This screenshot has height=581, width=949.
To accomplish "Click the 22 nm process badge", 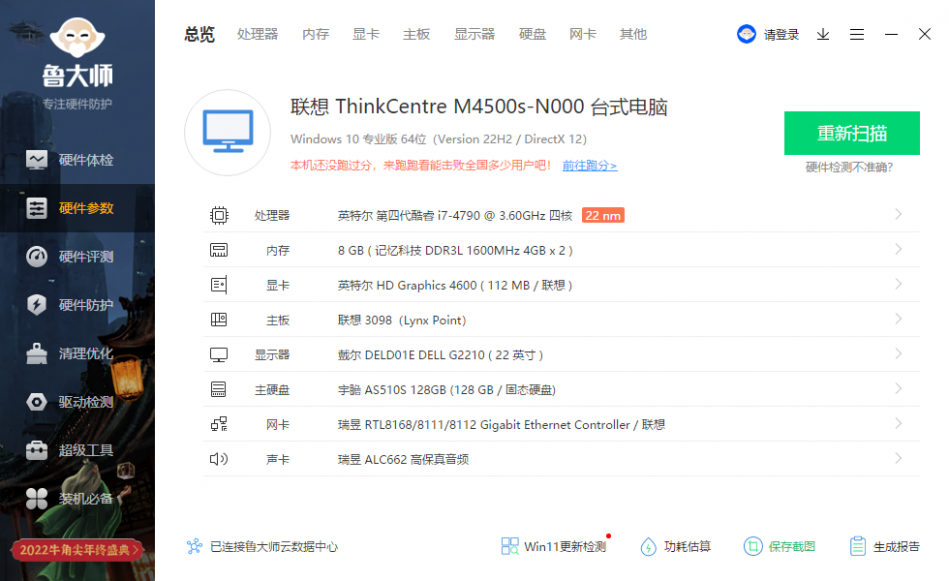I will [603, 215].
